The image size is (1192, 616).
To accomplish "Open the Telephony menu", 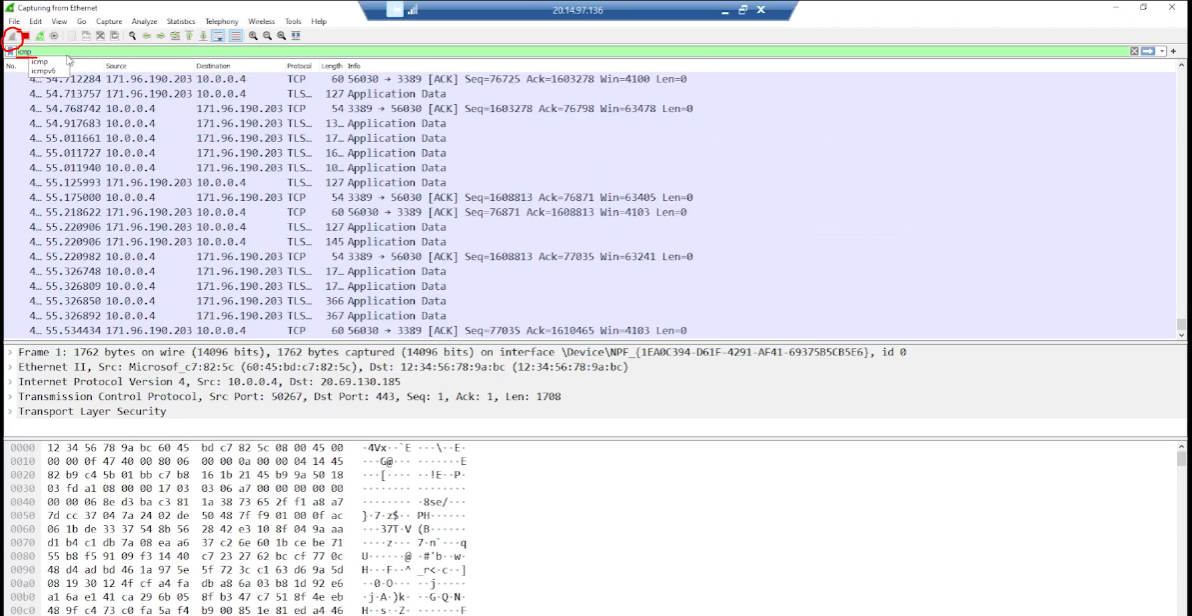I will 221,21.
